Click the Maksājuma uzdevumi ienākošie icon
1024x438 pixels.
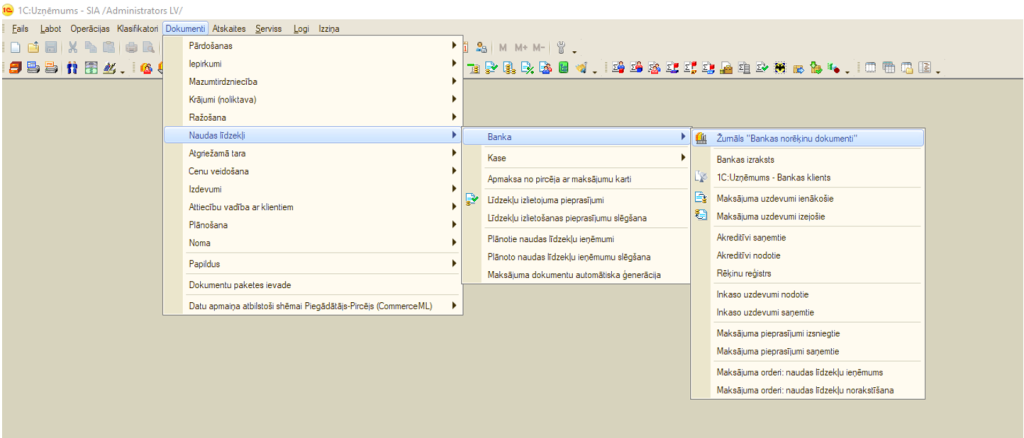click(701, 199)
